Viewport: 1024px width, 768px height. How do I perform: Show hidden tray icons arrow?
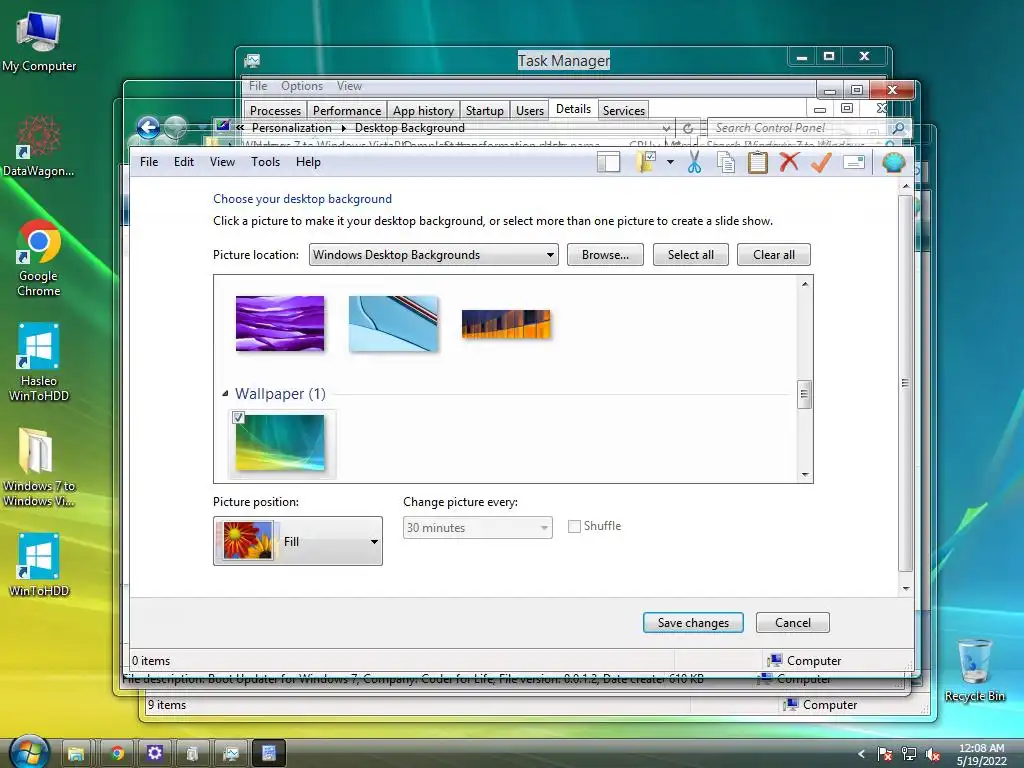(x=861, y=754)
